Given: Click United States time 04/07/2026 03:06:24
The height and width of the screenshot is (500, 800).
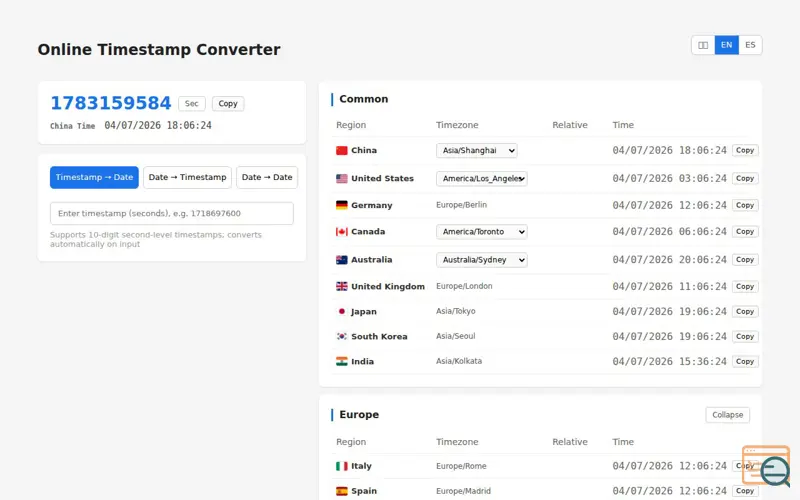Looking at the screenshot, I should (x=669, y=179).
